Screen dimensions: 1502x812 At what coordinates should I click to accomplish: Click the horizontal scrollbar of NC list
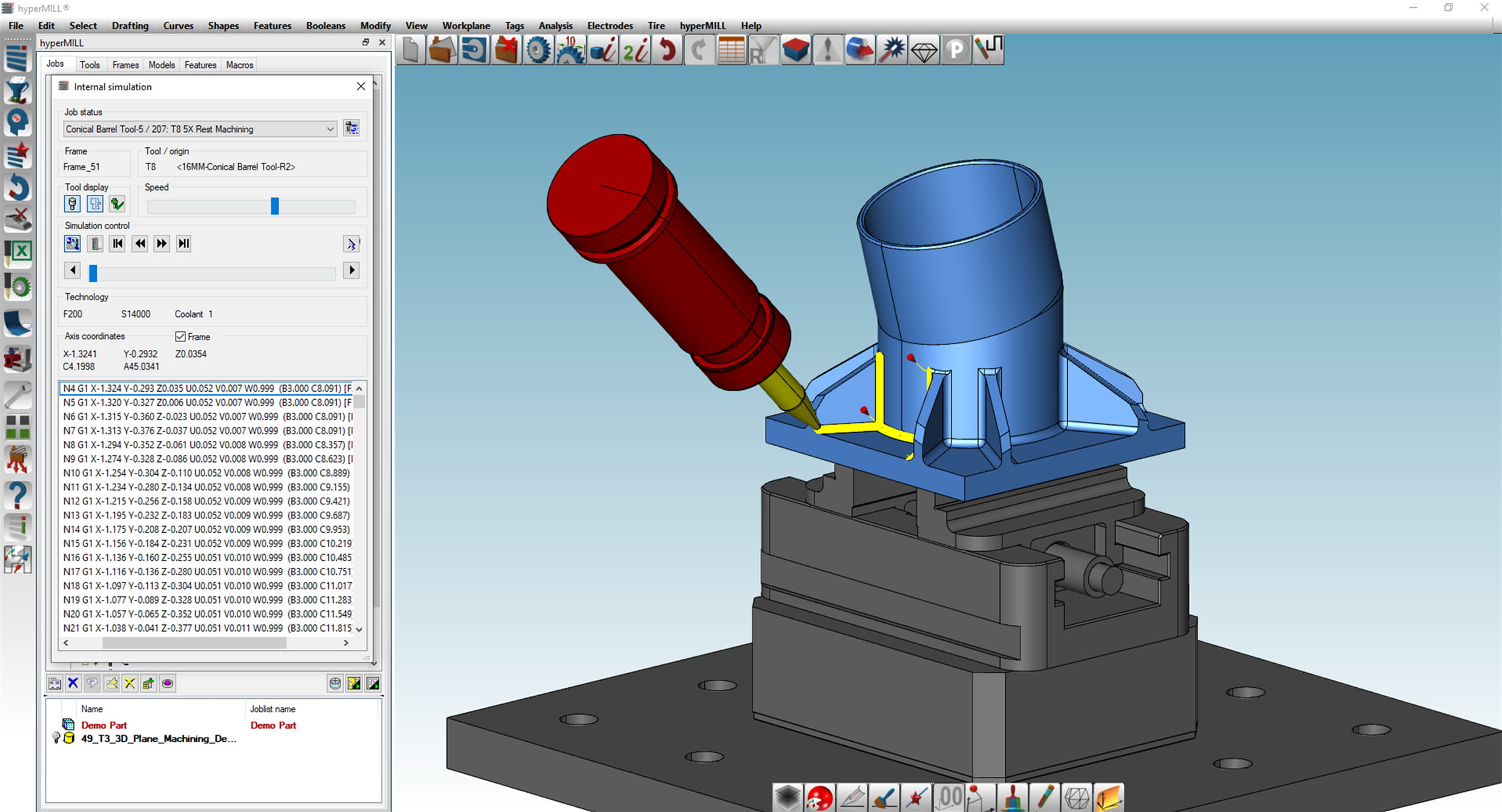point(194,643)
